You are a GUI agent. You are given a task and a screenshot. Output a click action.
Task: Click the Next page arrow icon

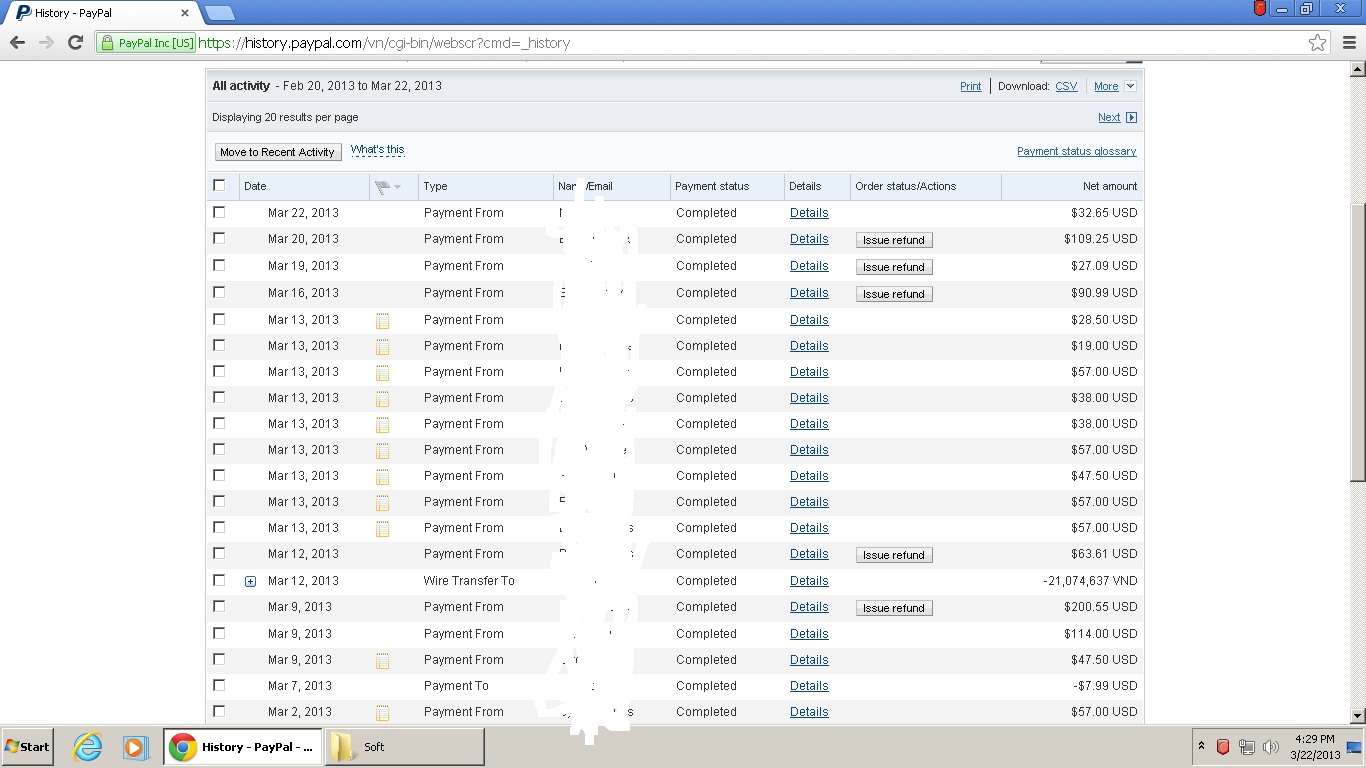1131,117
